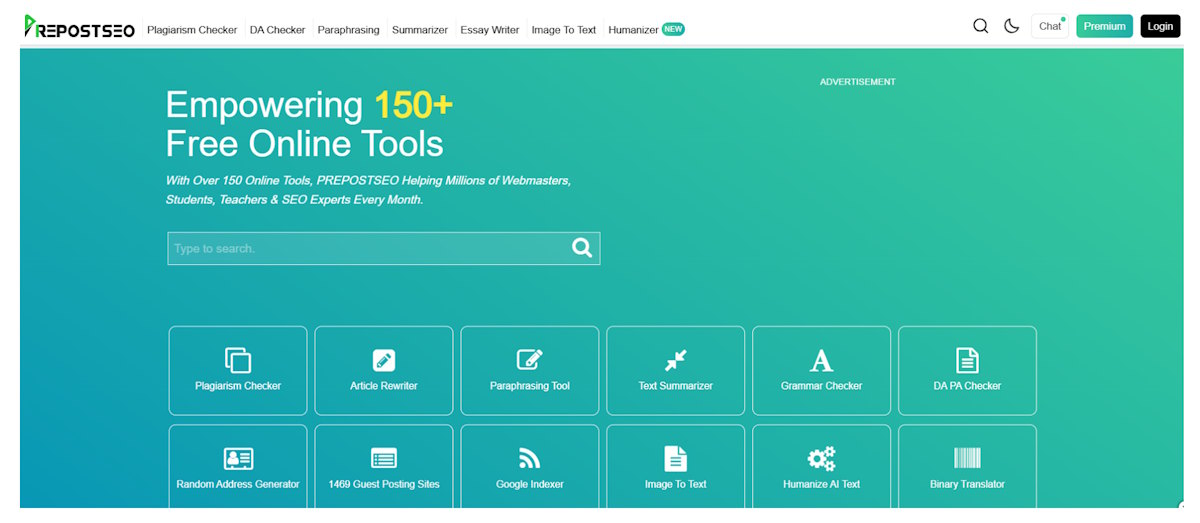Open the Text Summarizer card label
1200x523 pixels.
point(676,386)
